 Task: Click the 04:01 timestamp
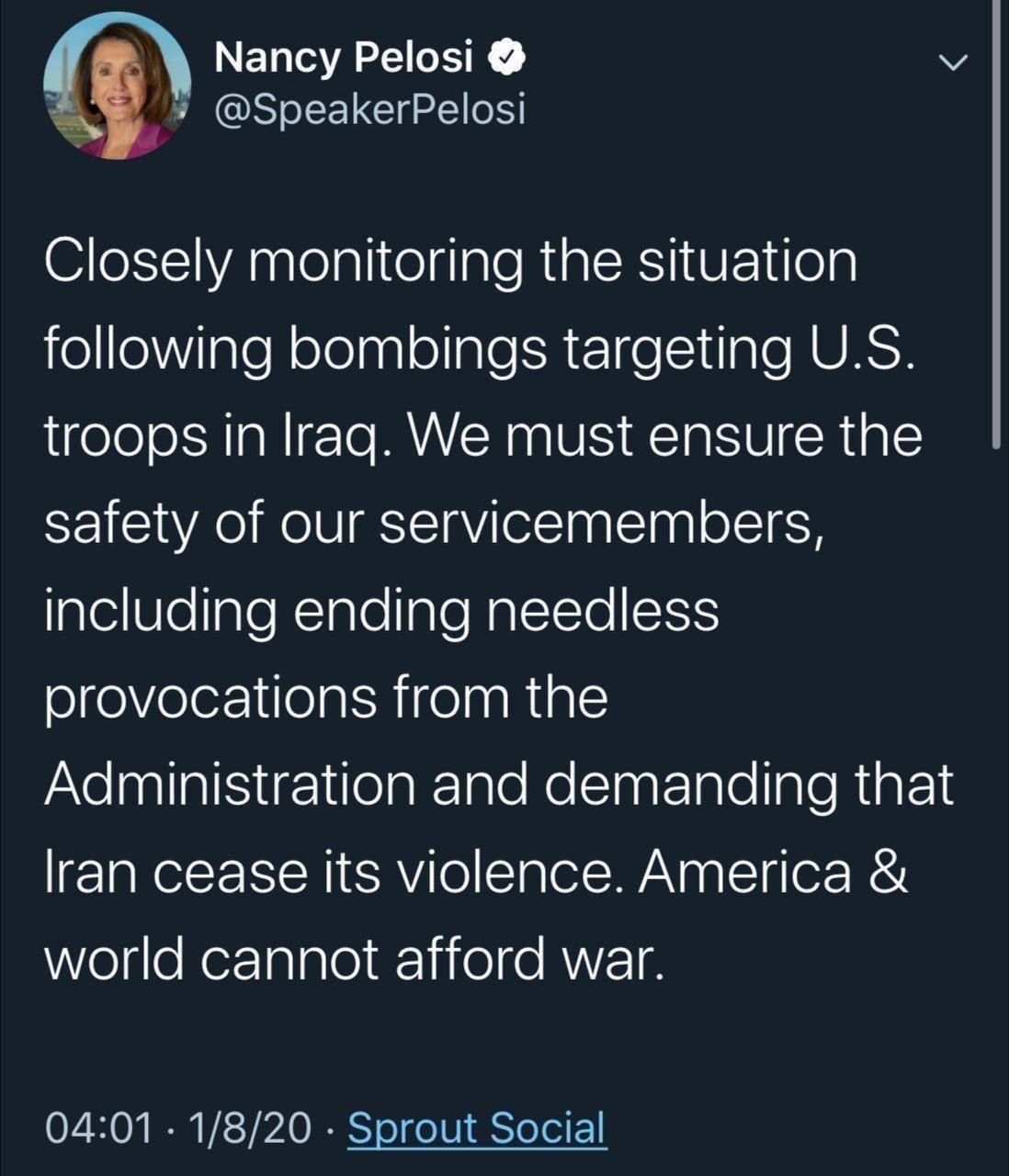coord(98,1127)
